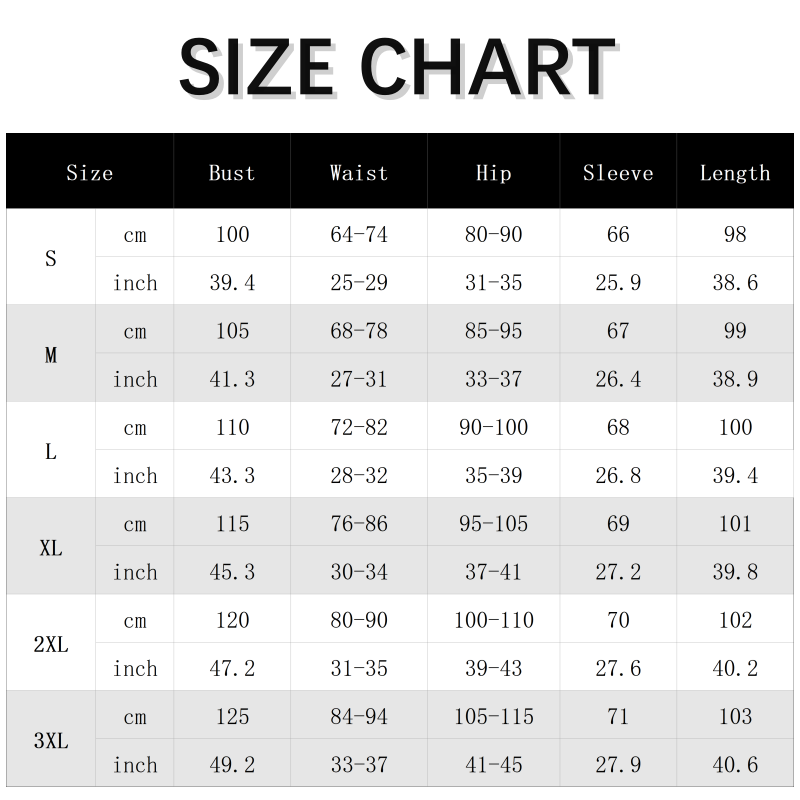Select the Size column header

pos(90,173)
